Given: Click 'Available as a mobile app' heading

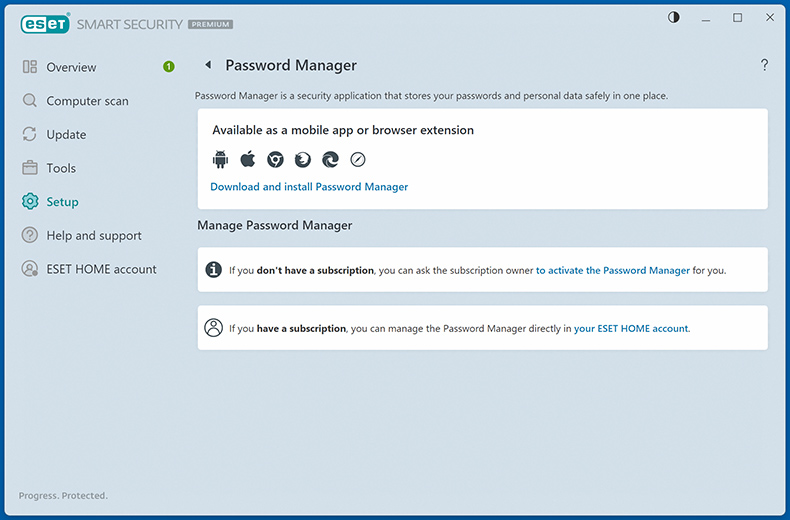Looking at the screenshot, I should point(343,130).
